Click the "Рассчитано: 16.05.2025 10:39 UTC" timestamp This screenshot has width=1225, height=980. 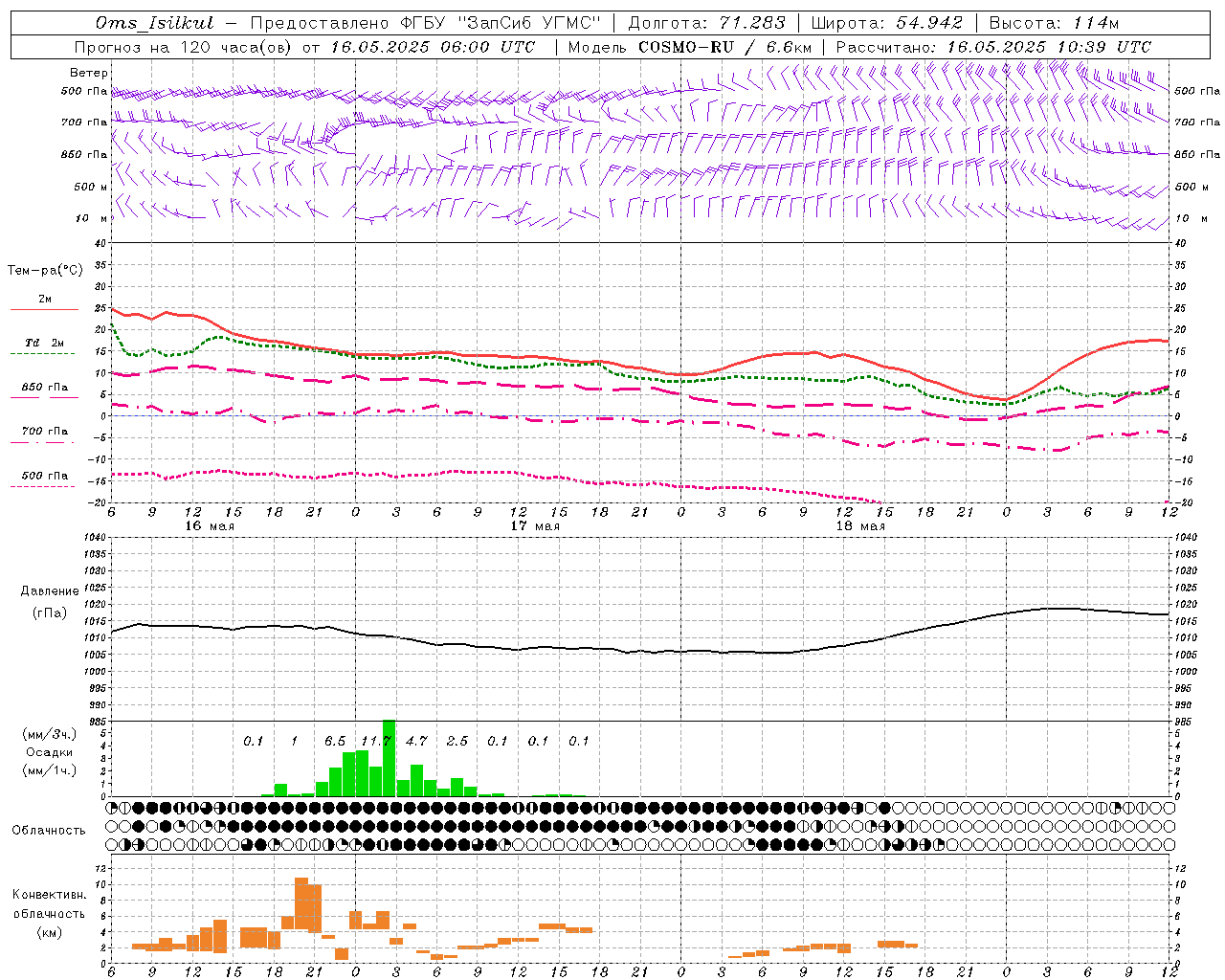[x=993, y=47]
